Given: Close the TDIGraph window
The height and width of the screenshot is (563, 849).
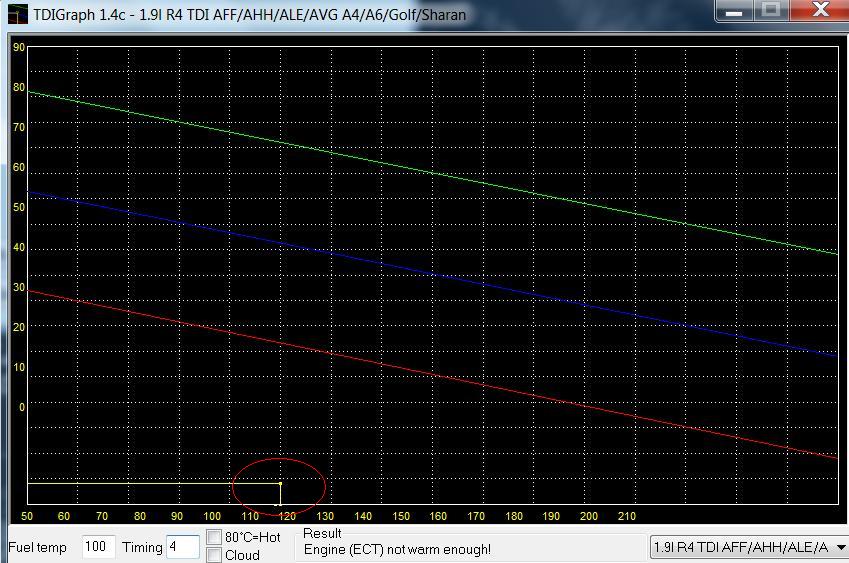Looking at the screenshot, I should [820, 10].
